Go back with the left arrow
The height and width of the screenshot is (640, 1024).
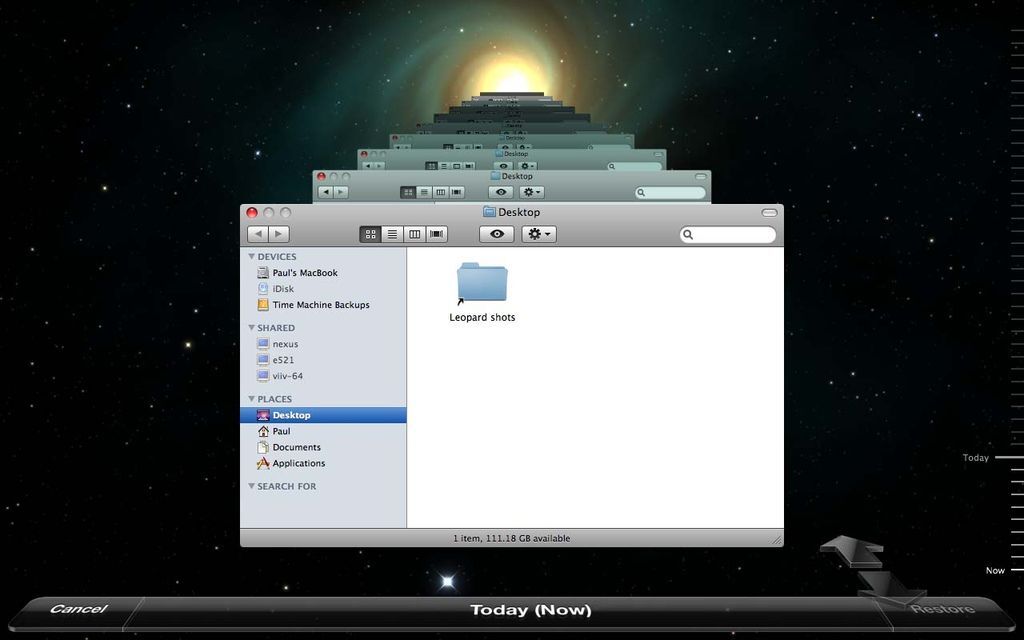coord(258,234)
